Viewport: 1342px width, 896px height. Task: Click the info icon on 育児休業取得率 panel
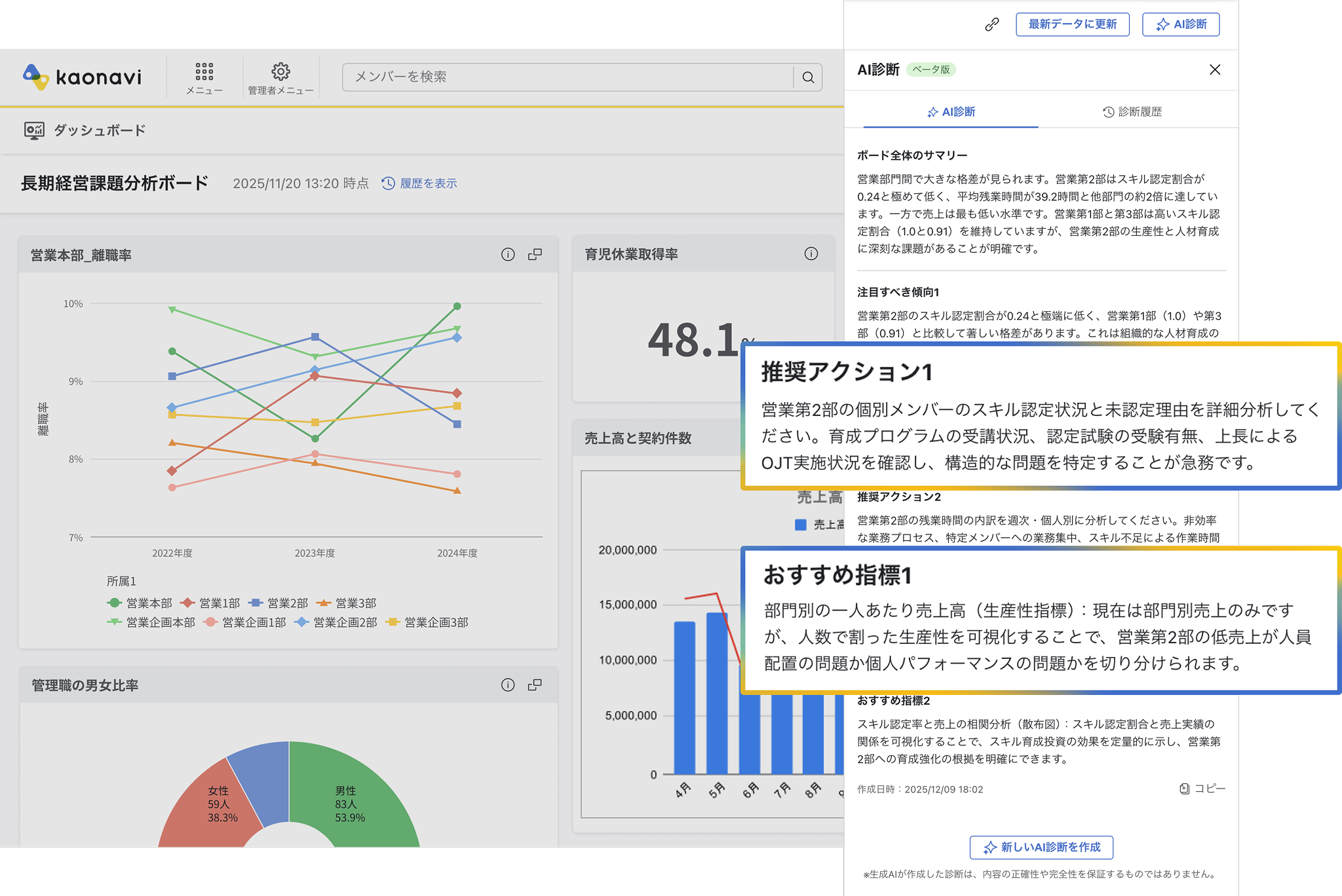pyautogui.click(x=811, y=253)
